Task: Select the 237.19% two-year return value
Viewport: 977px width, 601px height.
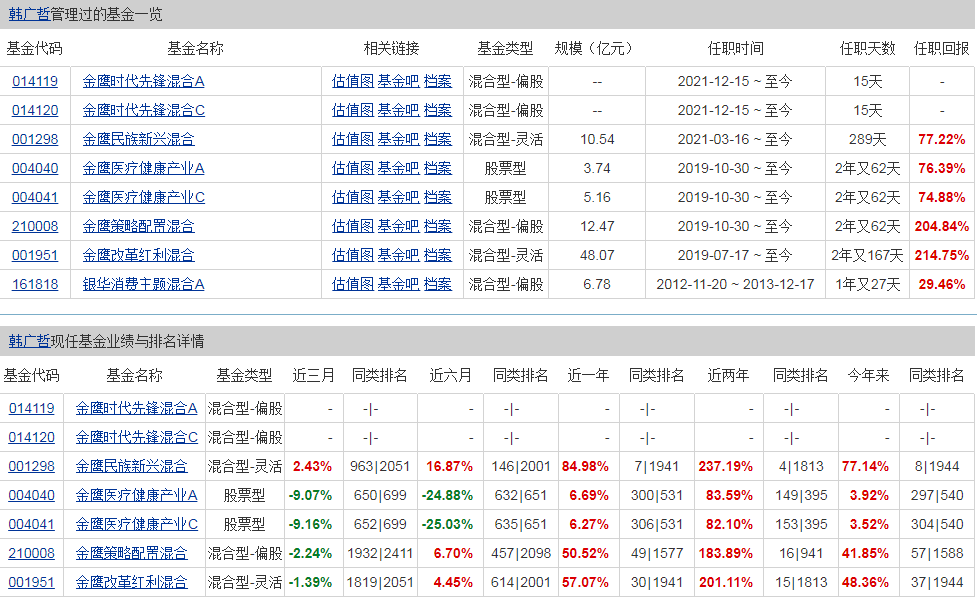Action: click(x=725, y=466)
